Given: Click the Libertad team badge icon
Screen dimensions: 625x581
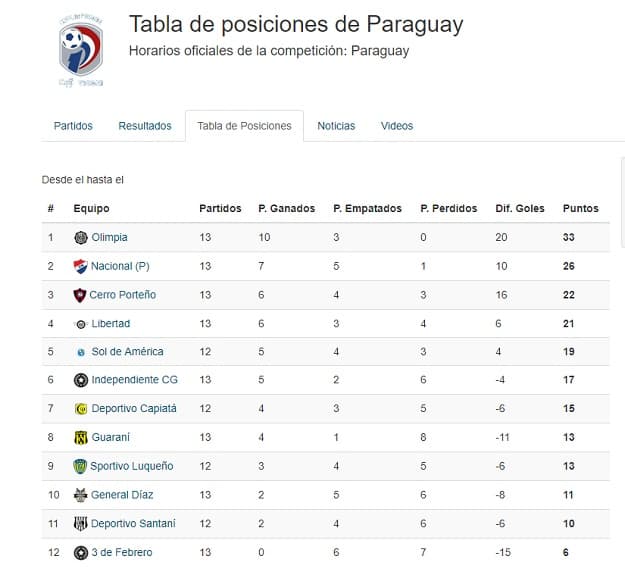Looking at the screenshot, I should point(81,324).
